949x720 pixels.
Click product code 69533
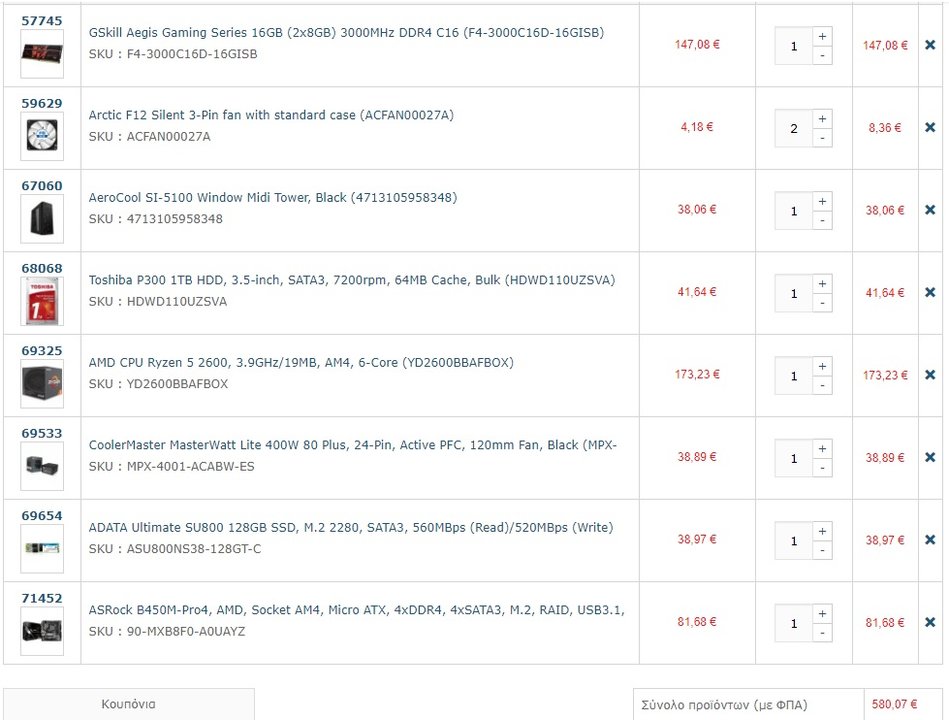[x=42, y=433]
